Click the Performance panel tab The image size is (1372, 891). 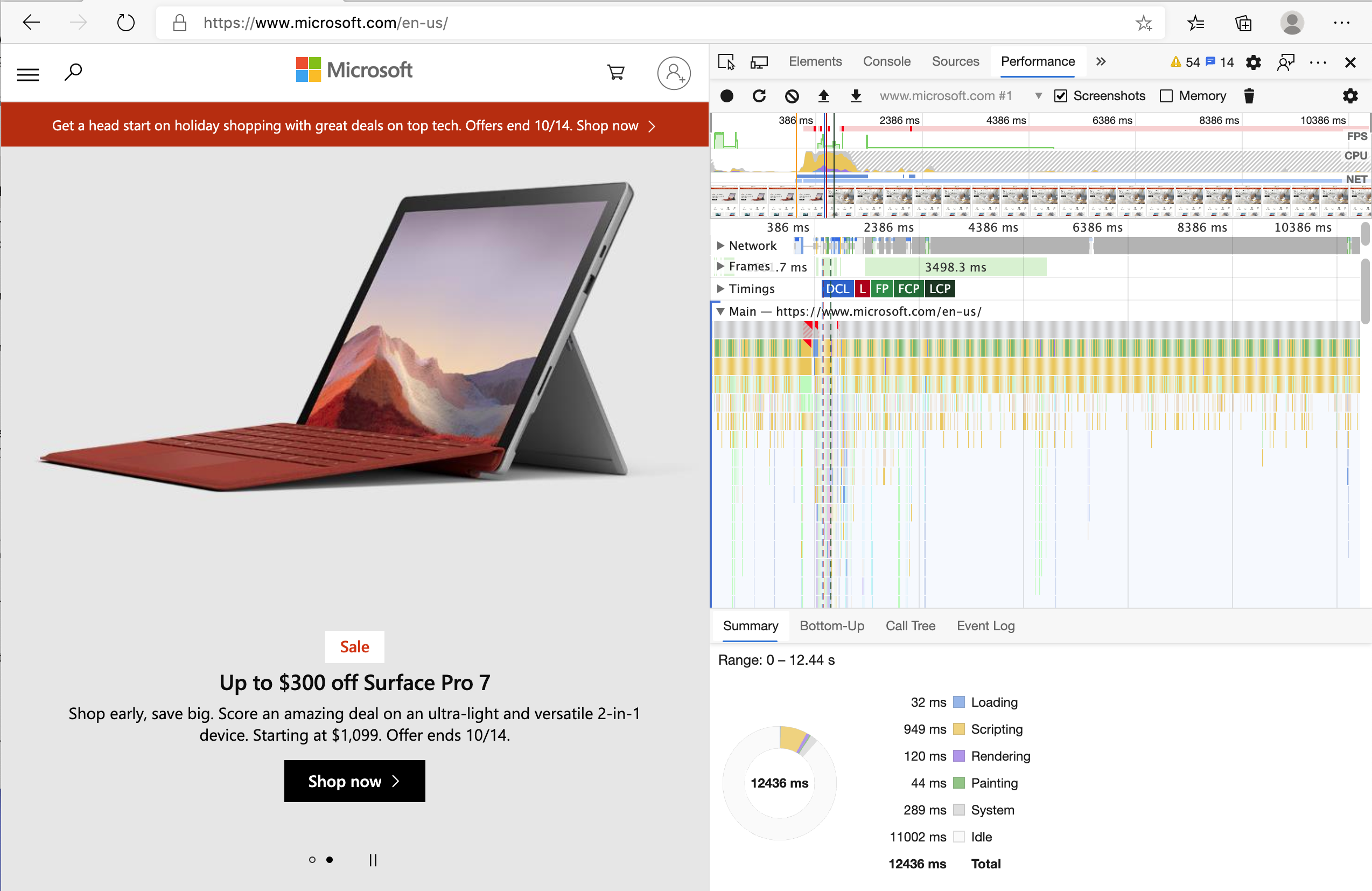point(1037,62)
